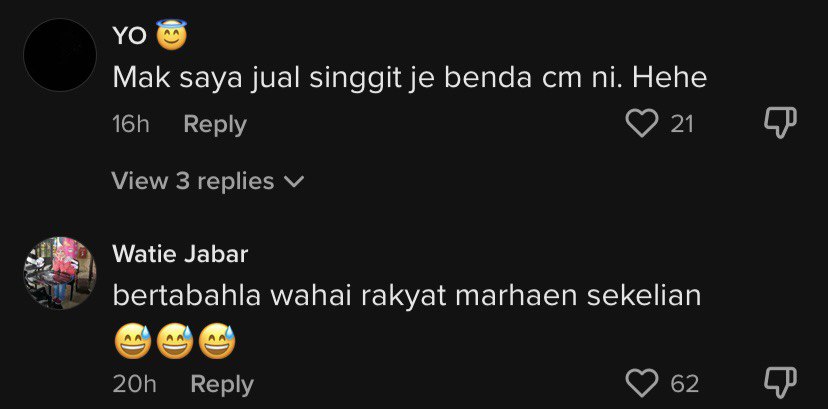Click the first sweat-smile emoji in Watie's comment
Image resolution: width=828 pixels, height=409 pixels.
point(133,341)
